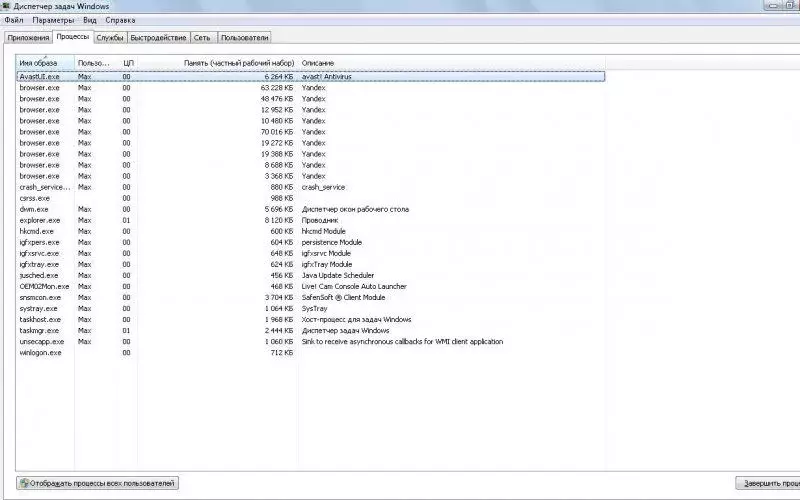Select the taskhost.exe process

pos(310,320)
